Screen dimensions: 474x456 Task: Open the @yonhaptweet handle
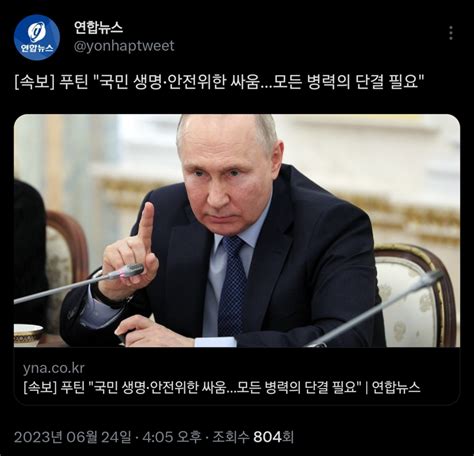tap(124, 46)
